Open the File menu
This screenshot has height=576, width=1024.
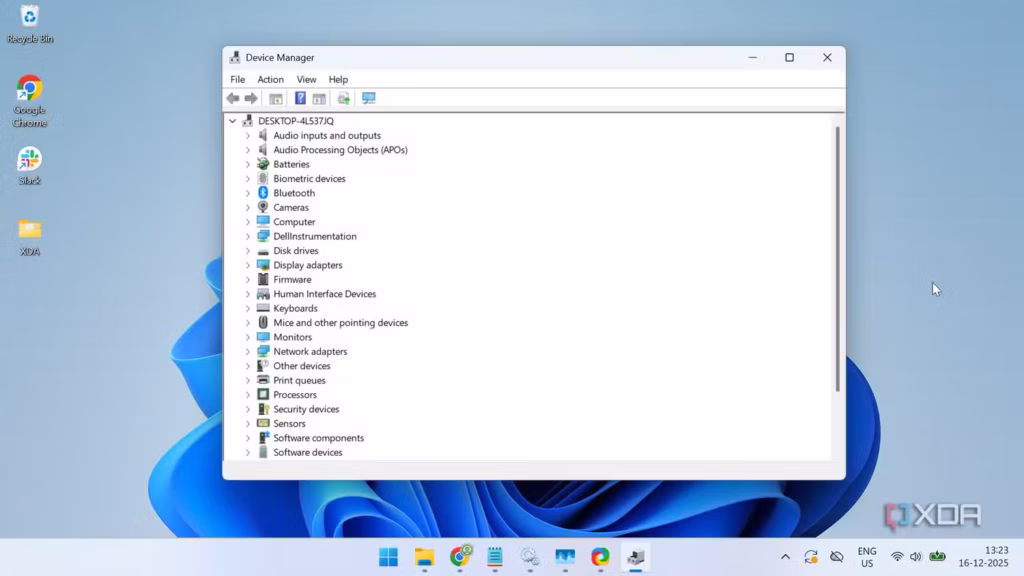[x=238, y=79]
